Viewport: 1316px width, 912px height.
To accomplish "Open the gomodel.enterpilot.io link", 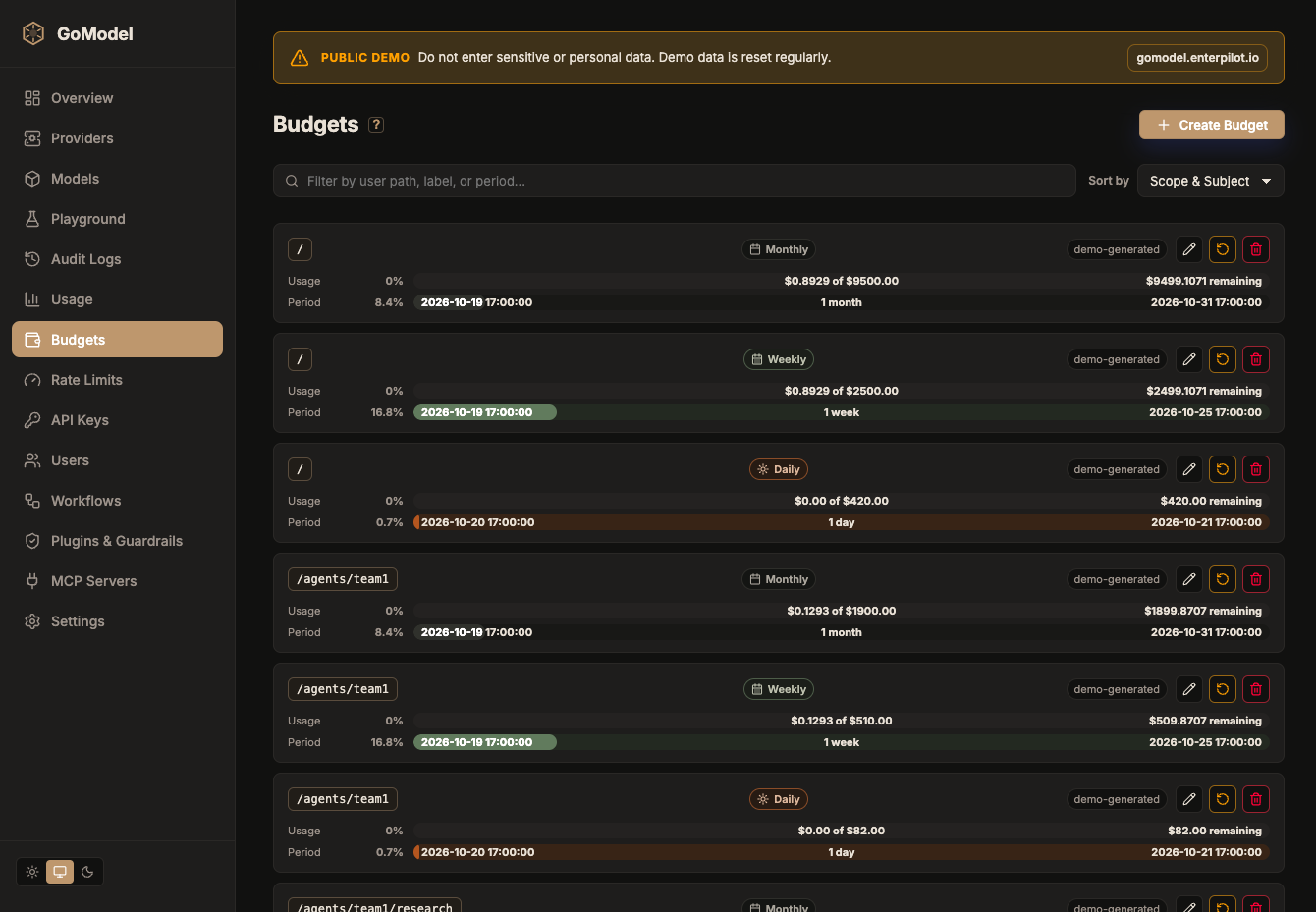I will point(1197,58).
